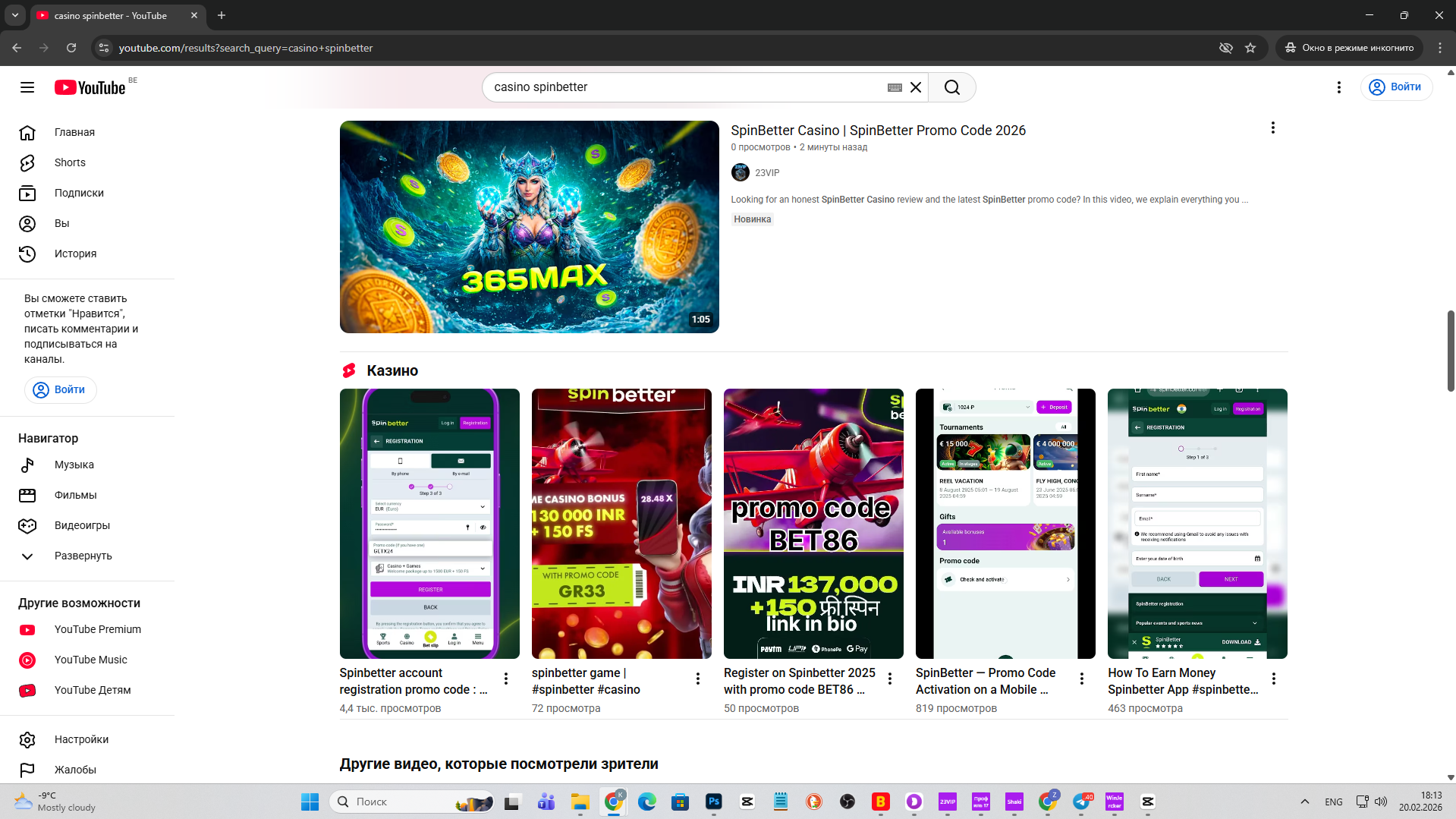This screenshot has height=819, width=1456.
Task: Clear the search query with X
Action: coord(916,87)
